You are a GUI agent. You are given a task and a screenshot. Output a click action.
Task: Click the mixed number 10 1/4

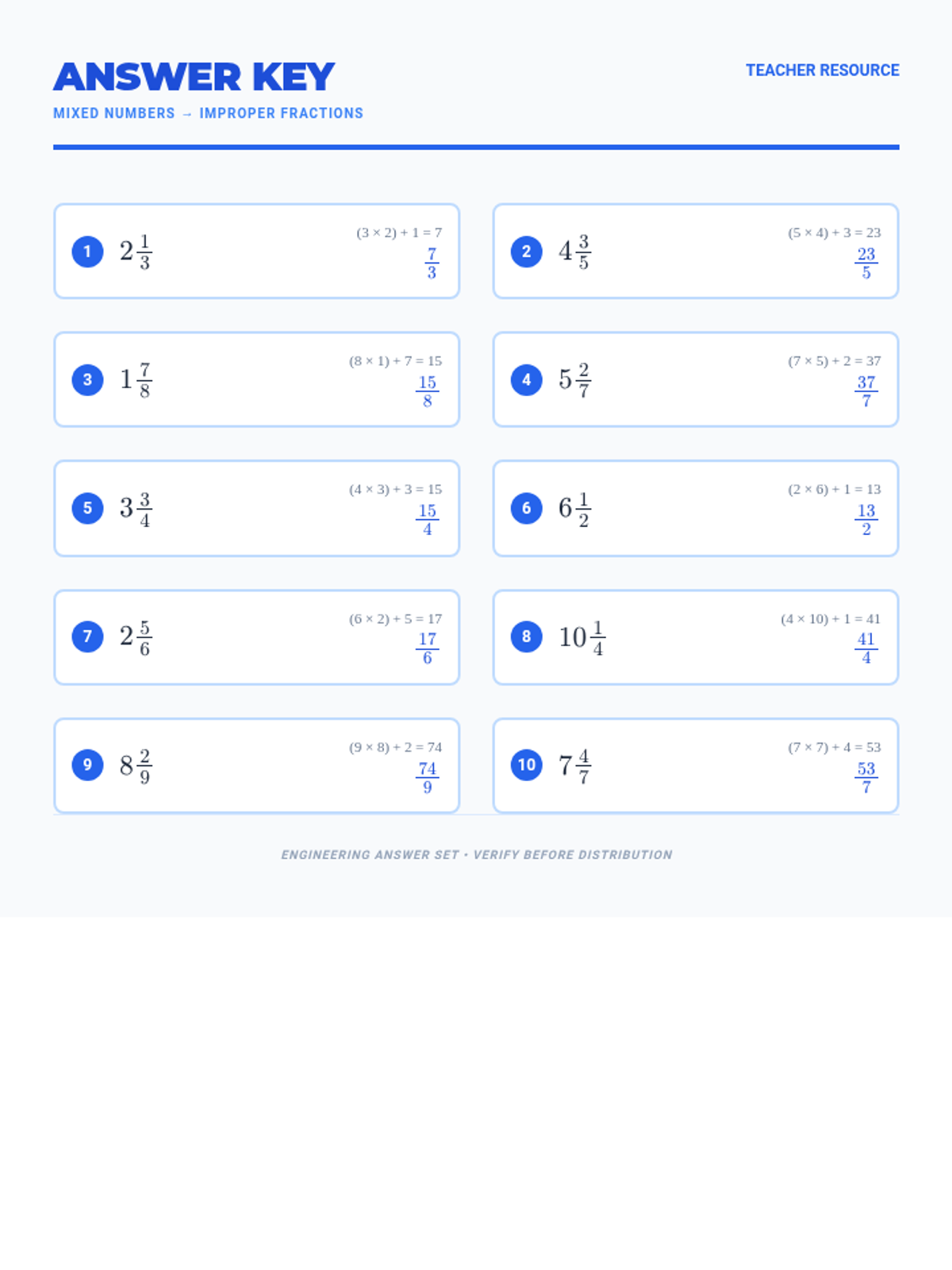(582, 637)
